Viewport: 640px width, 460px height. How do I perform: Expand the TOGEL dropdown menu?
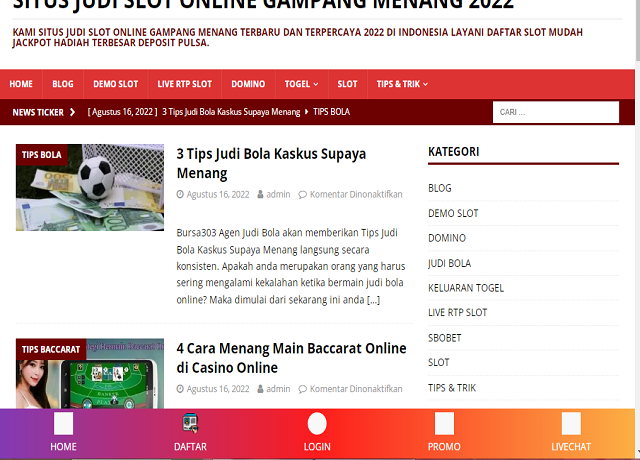click(x=301, y=84)
